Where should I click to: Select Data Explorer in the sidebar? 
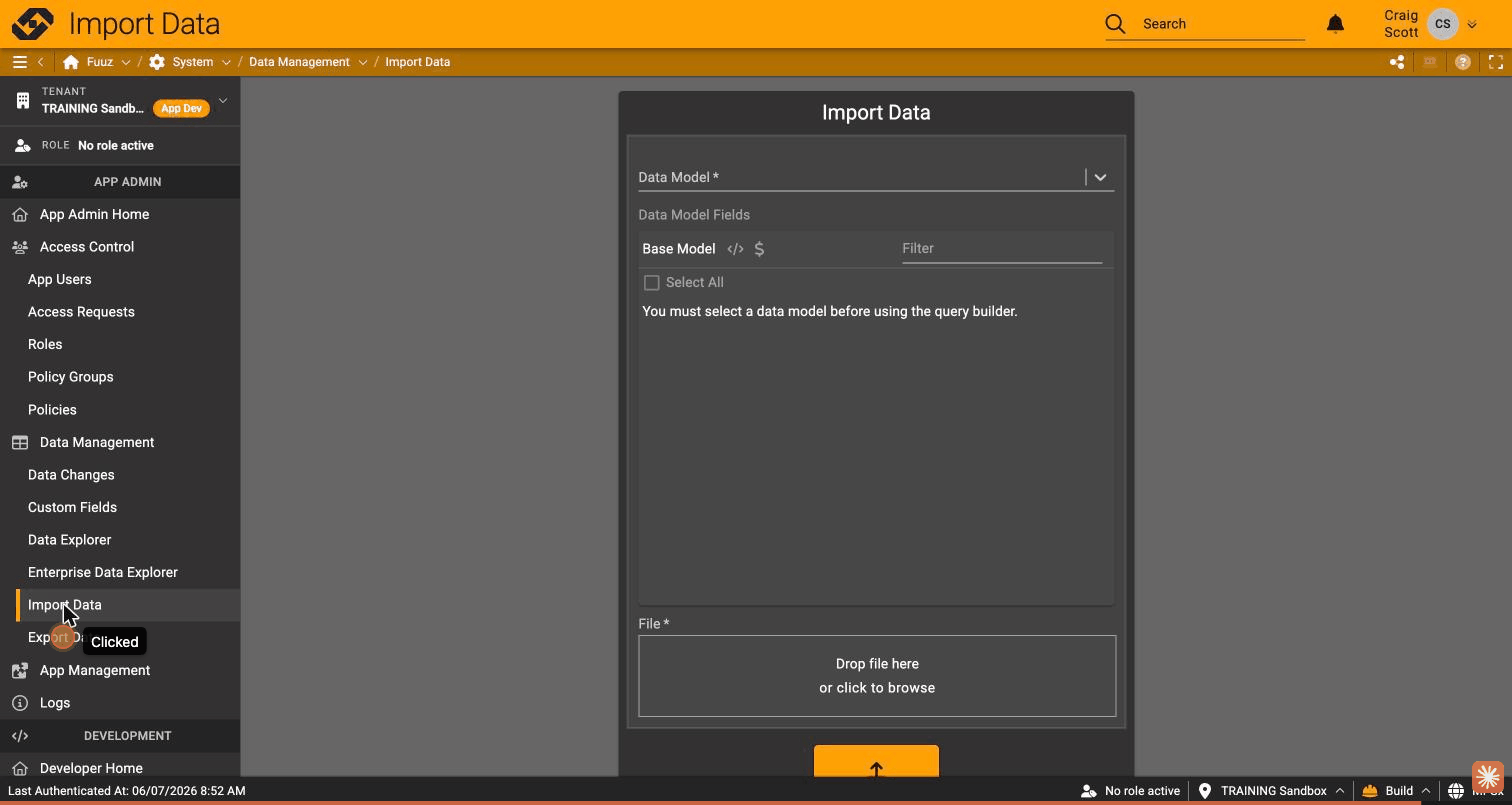[69, 540]
